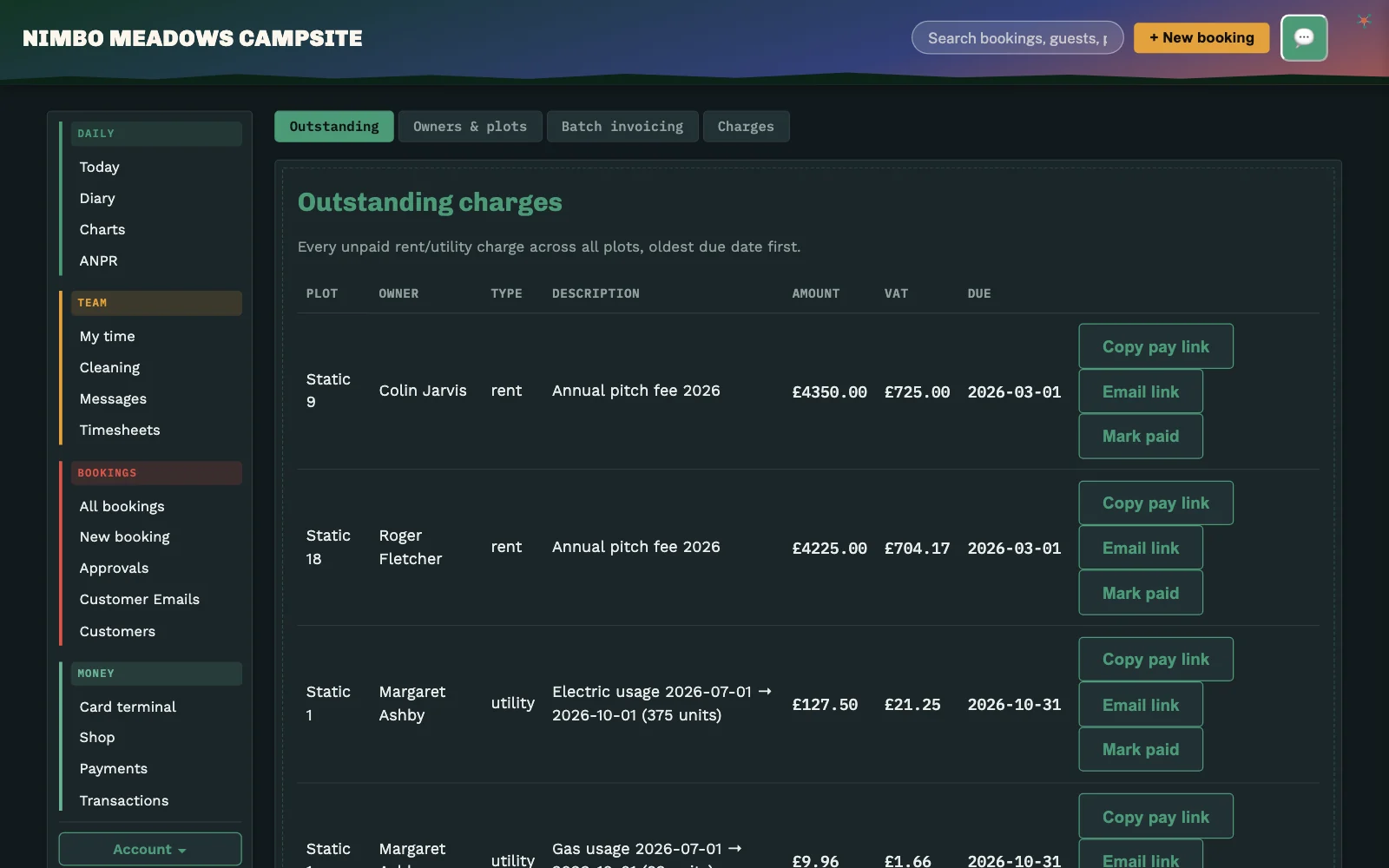Image resolution: width=1389 pixels, height=868 pixels.
Task: Open Diary page
Action: [97, 198]
